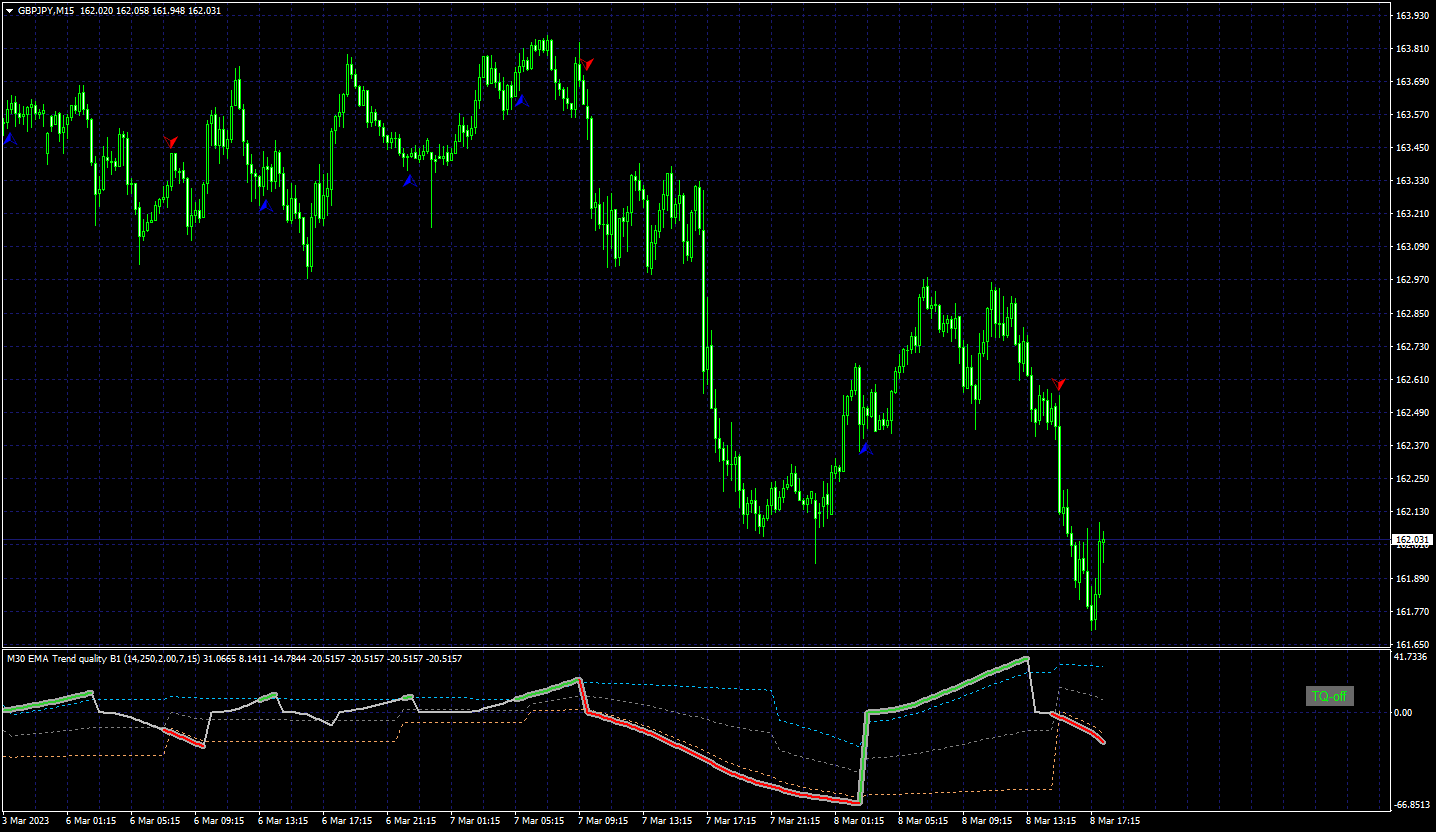The image size is (1436, 832).
Task: Select the blue up arrow at chart's left edge
Action: (x=9, y=140)
